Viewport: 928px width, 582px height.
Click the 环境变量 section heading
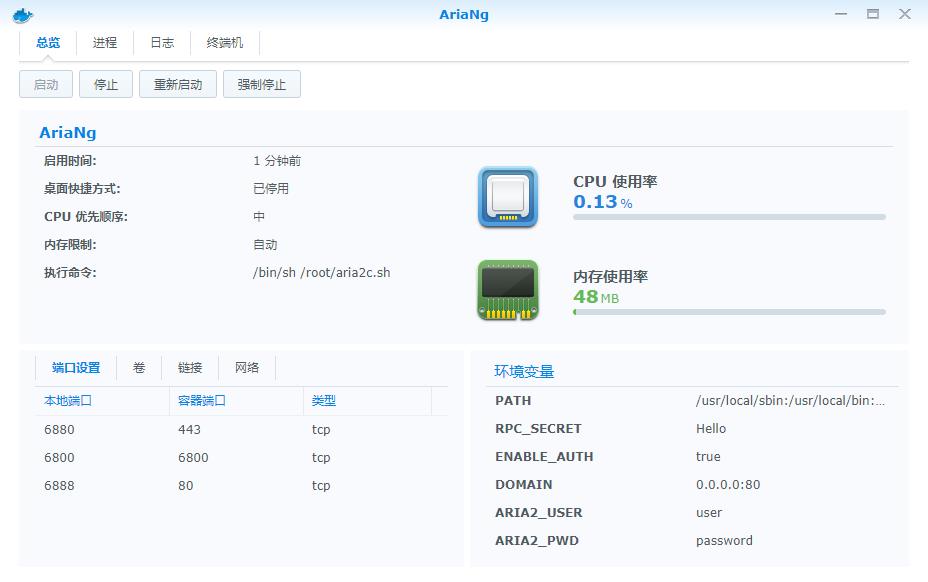click(x=524, y=372)
